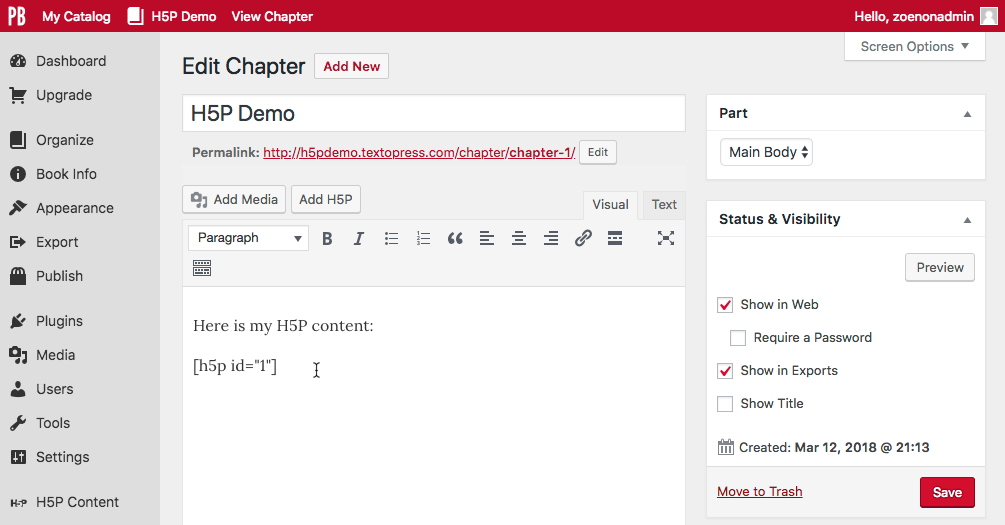
Task: Open the Main Body part selector
Action: click(767, 152)
